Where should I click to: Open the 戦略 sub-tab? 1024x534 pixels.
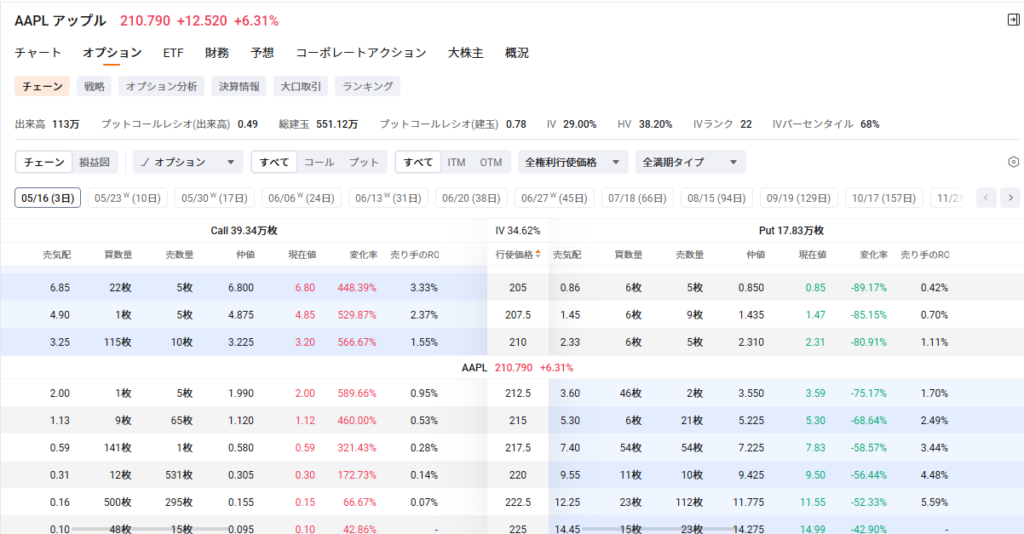coord(94,87)
